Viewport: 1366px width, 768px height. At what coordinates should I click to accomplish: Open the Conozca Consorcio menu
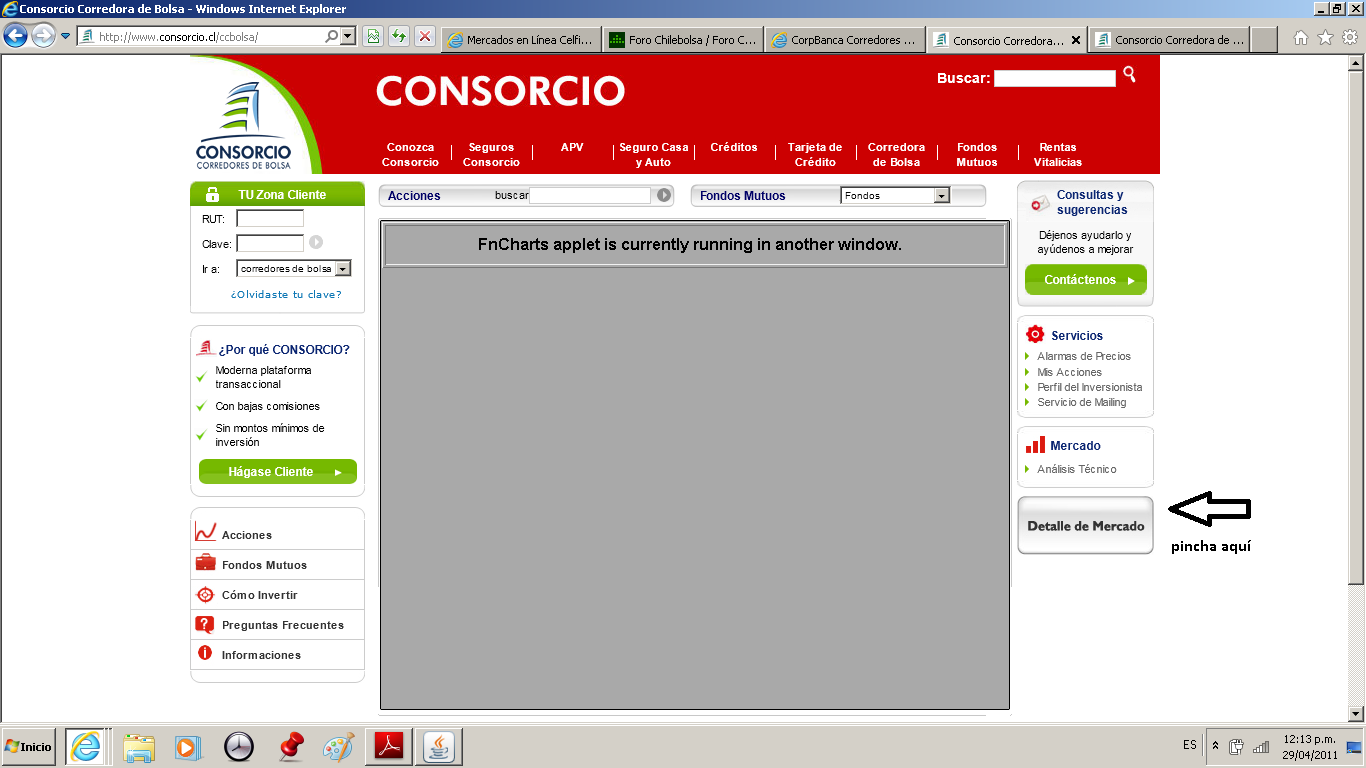coord(410,155)
